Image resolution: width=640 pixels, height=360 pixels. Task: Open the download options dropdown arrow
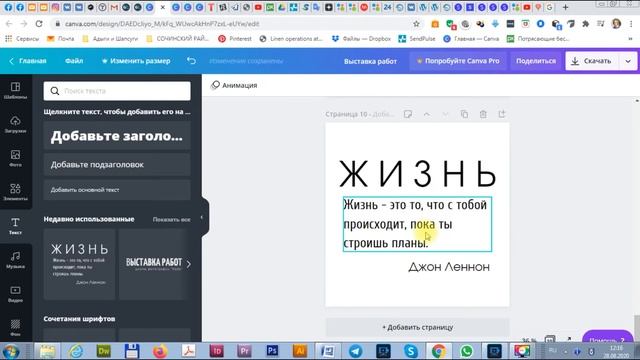(628, 61)
